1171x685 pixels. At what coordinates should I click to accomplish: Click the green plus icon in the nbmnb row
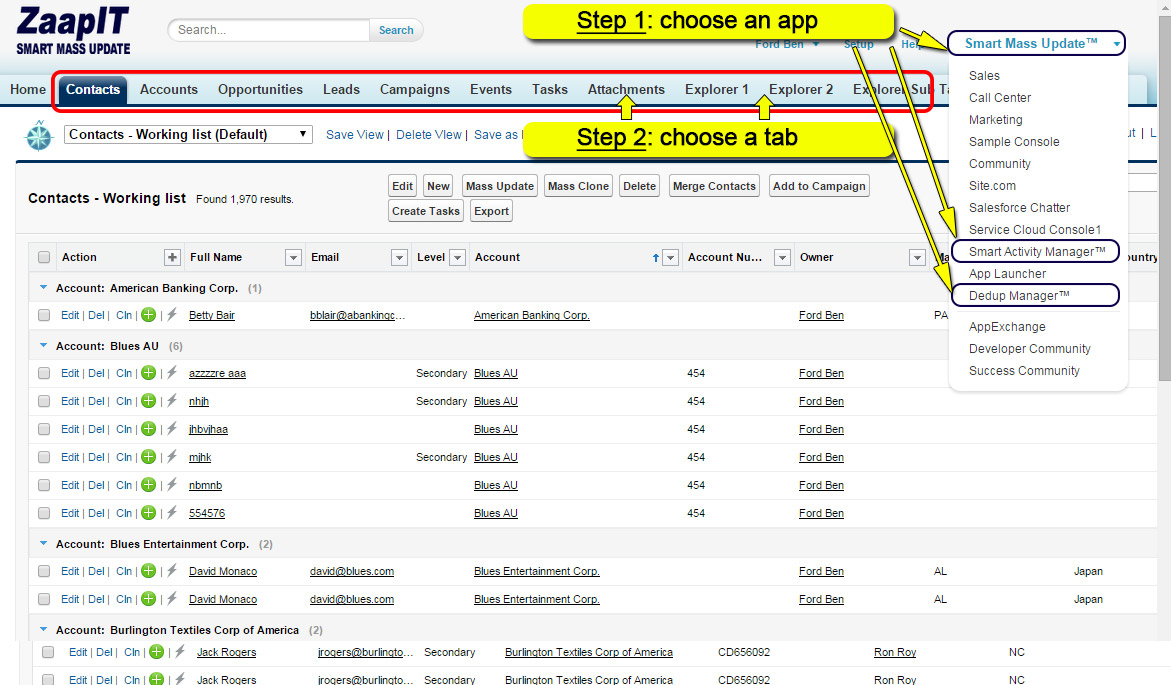148,485
